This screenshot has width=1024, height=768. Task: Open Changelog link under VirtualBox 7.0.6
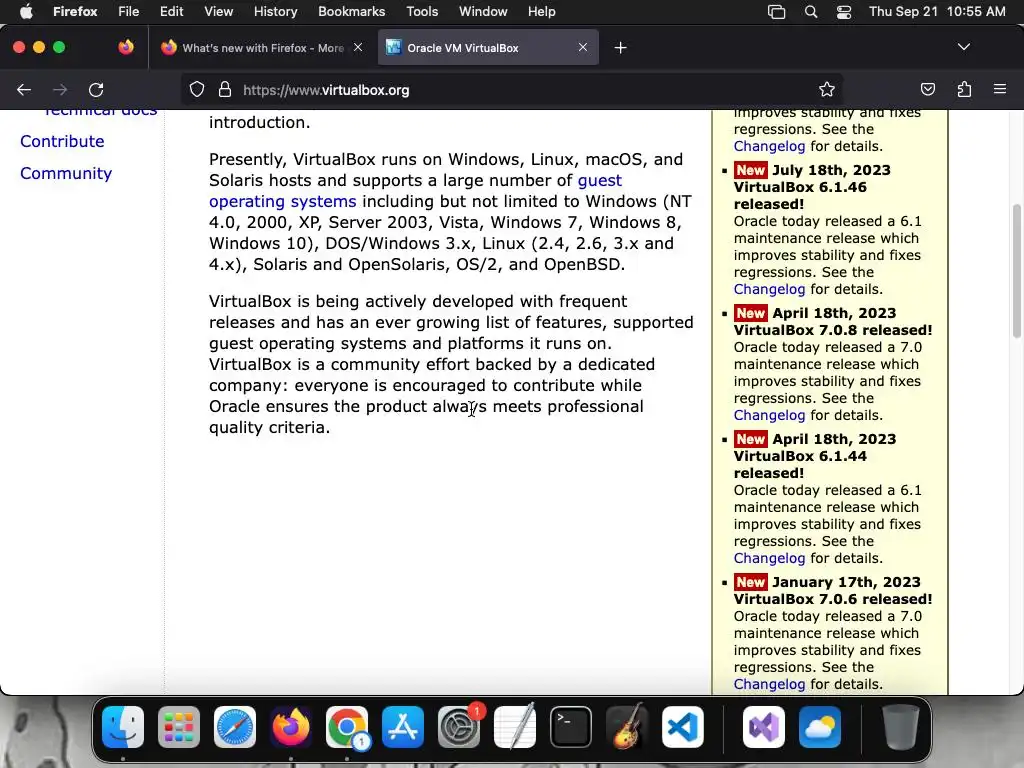[x=769, y=684]
